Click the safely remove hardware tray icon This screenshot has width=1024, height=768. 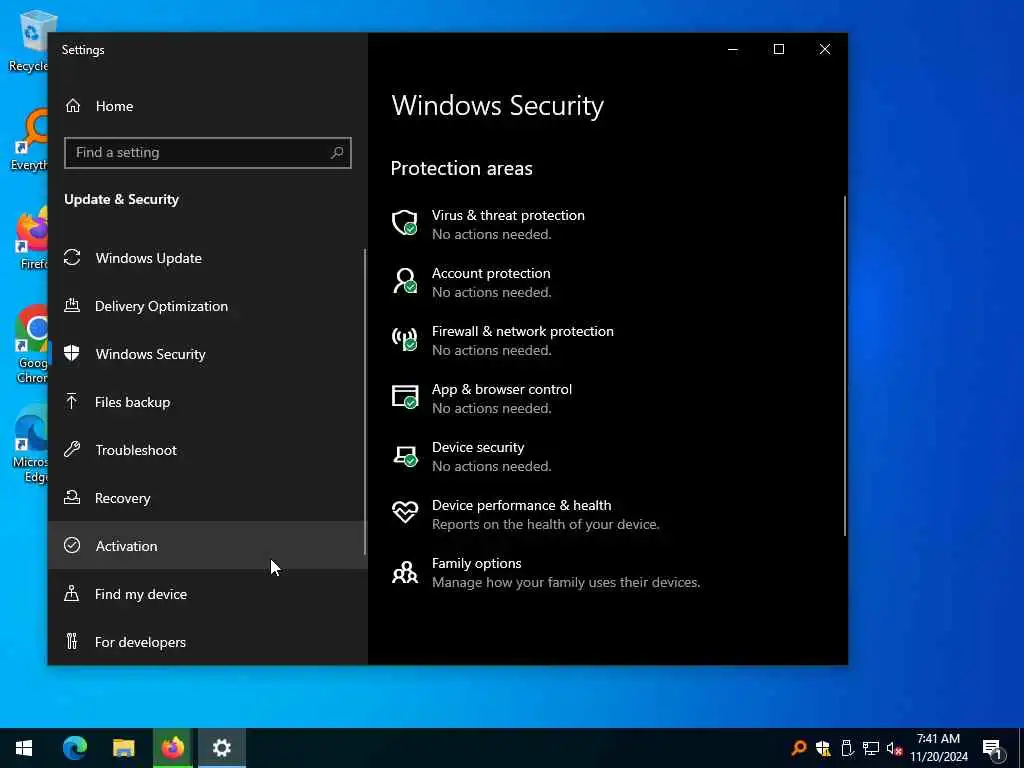[x=847, y=748]
